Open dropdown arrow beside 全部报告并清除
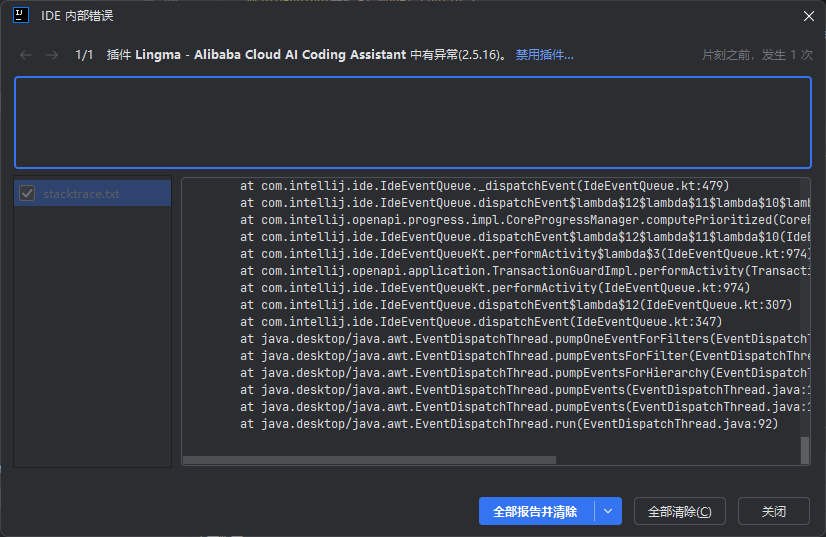Image resolution: width=826 pixels, height=537 pixels. point(608,511)
